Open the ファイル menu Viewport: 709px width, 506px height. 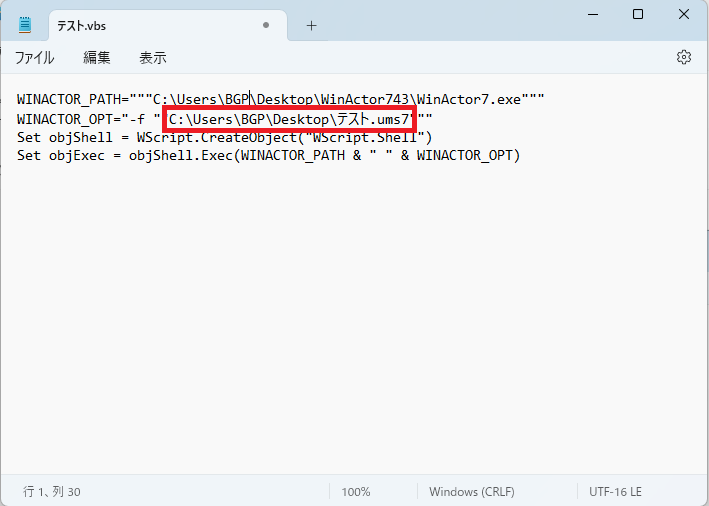pyautogui.click(x=35, y=58)
